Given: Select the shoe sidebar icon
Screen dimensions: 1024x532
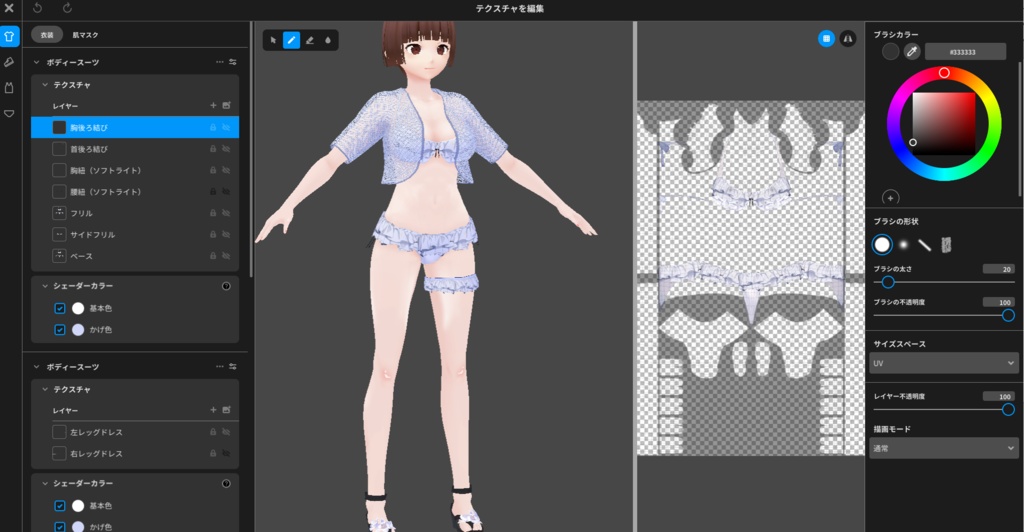Looking at the screenshot, I should click(9, 62).
